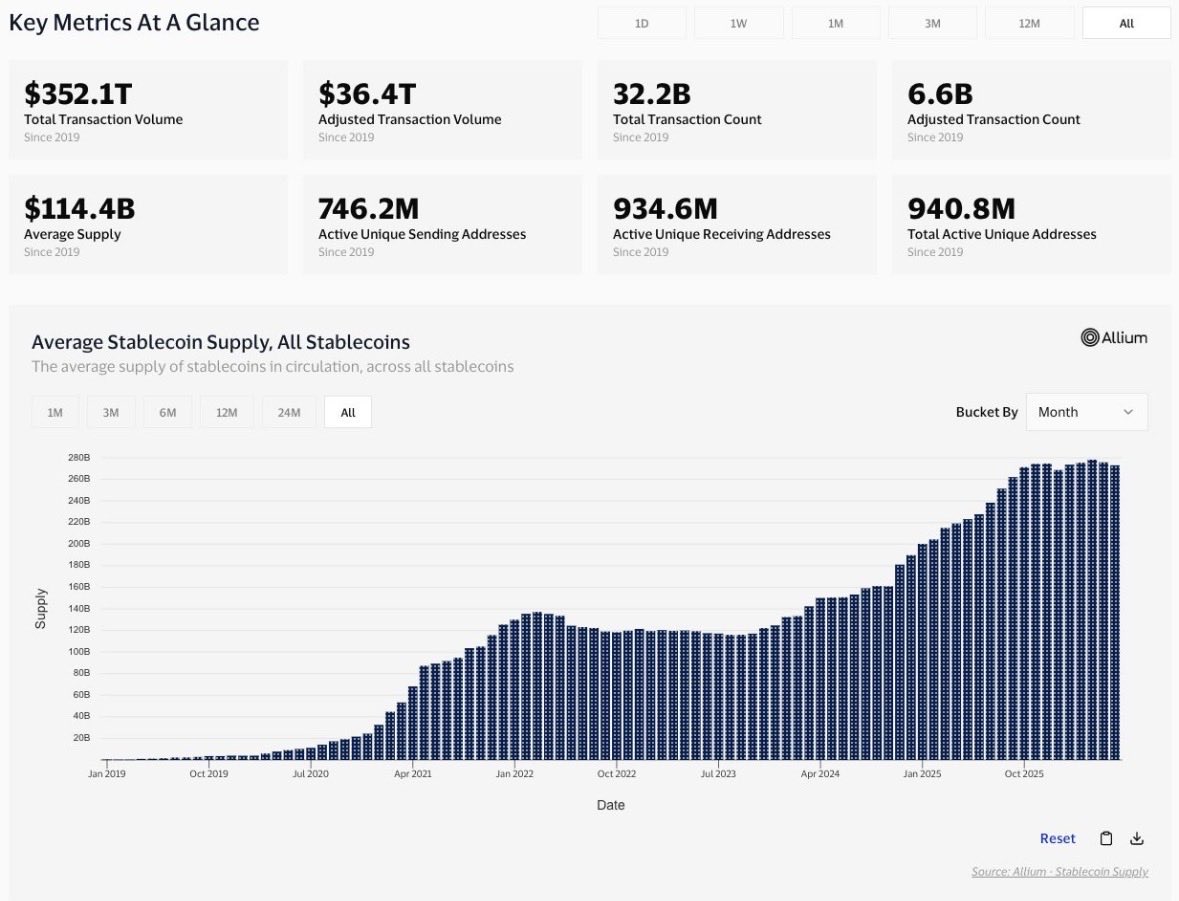Select the All key metrics range at top

pos(1126,23)
